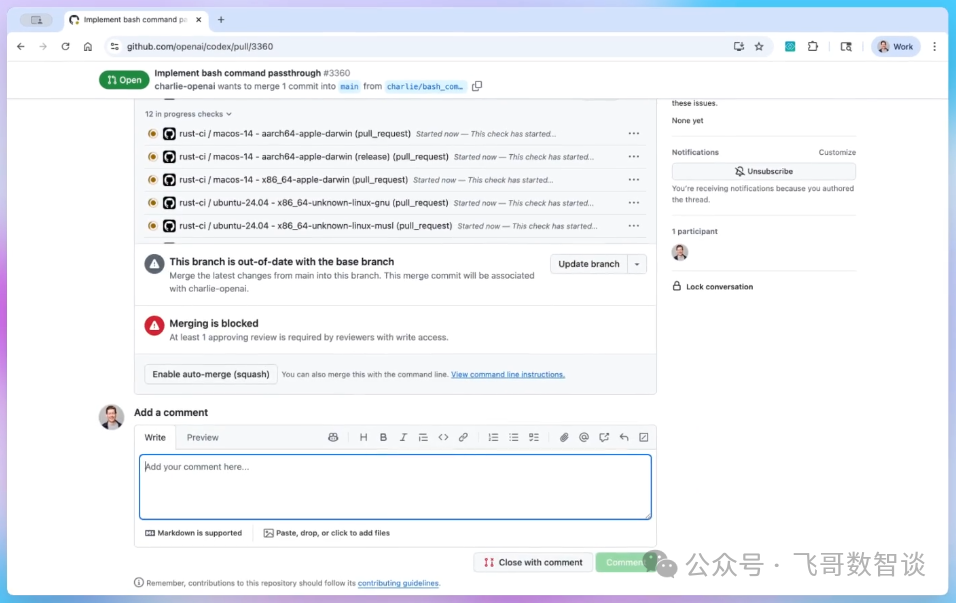This screenshot has height=603, width=956.
Task: Open the extensions puzzle icon
Action: click(813, 46)
